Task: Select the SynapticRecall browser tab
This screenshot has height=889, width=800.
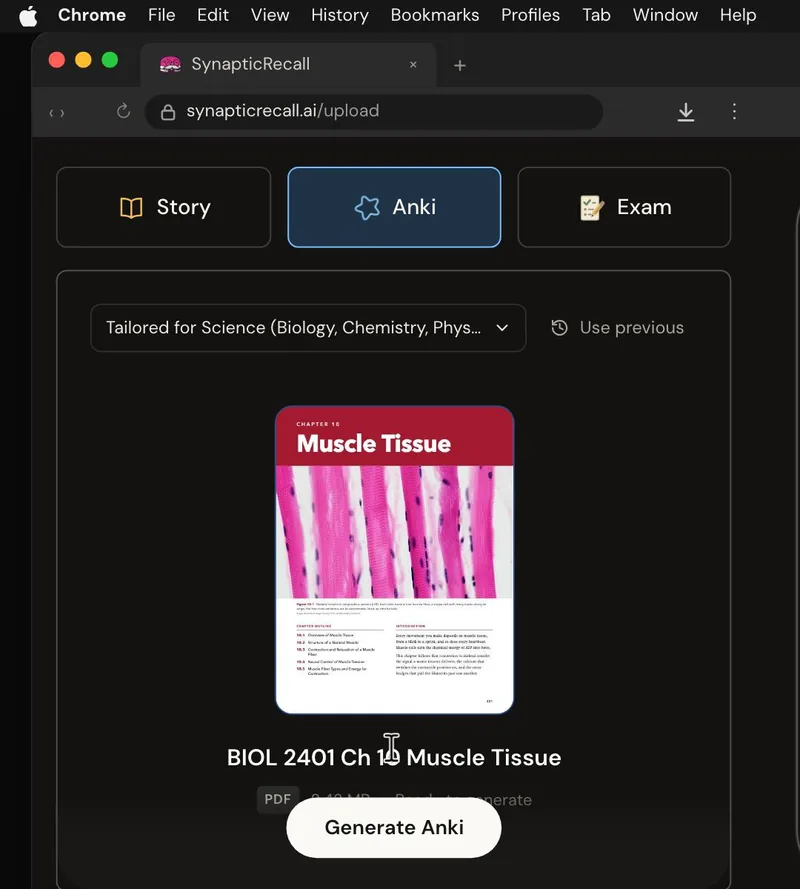Action: pyautogui.click(x=288, y=65)
